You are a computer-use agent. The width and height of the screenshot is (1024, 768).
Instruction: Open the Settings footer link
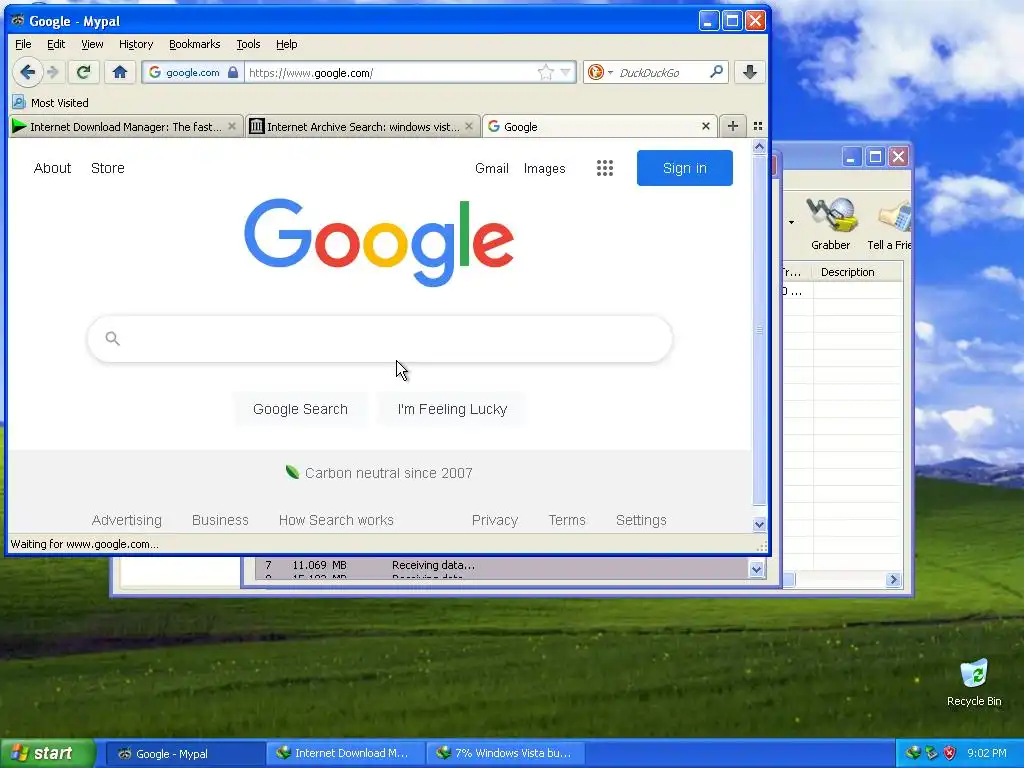tap(641, 520)
